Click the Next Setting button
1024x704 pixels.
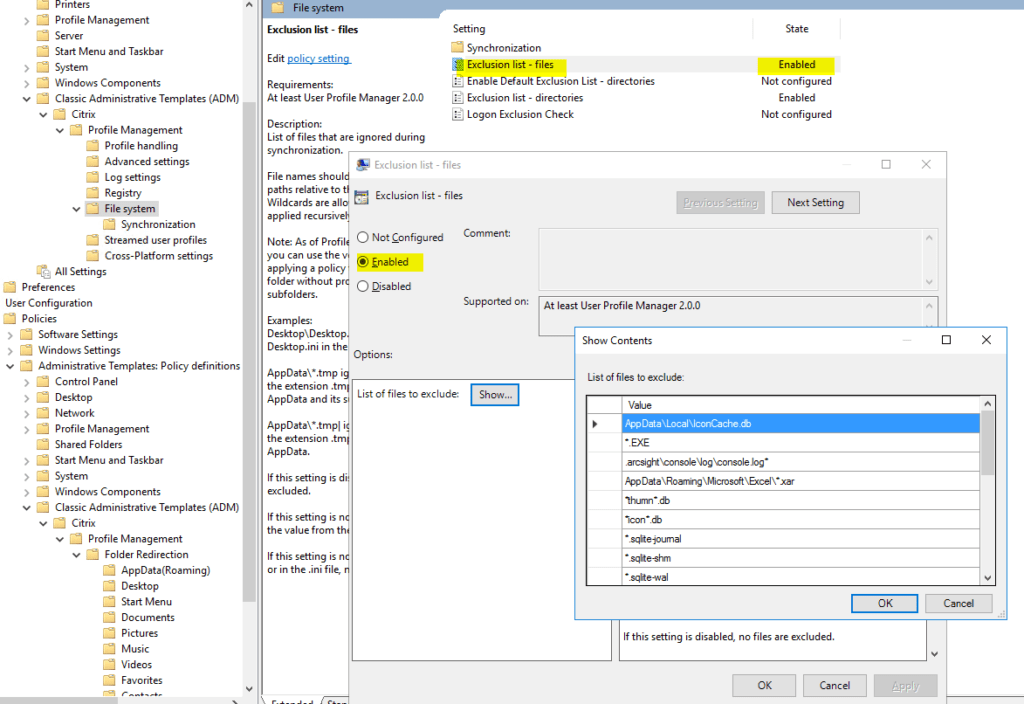click(x=815, y=202)
